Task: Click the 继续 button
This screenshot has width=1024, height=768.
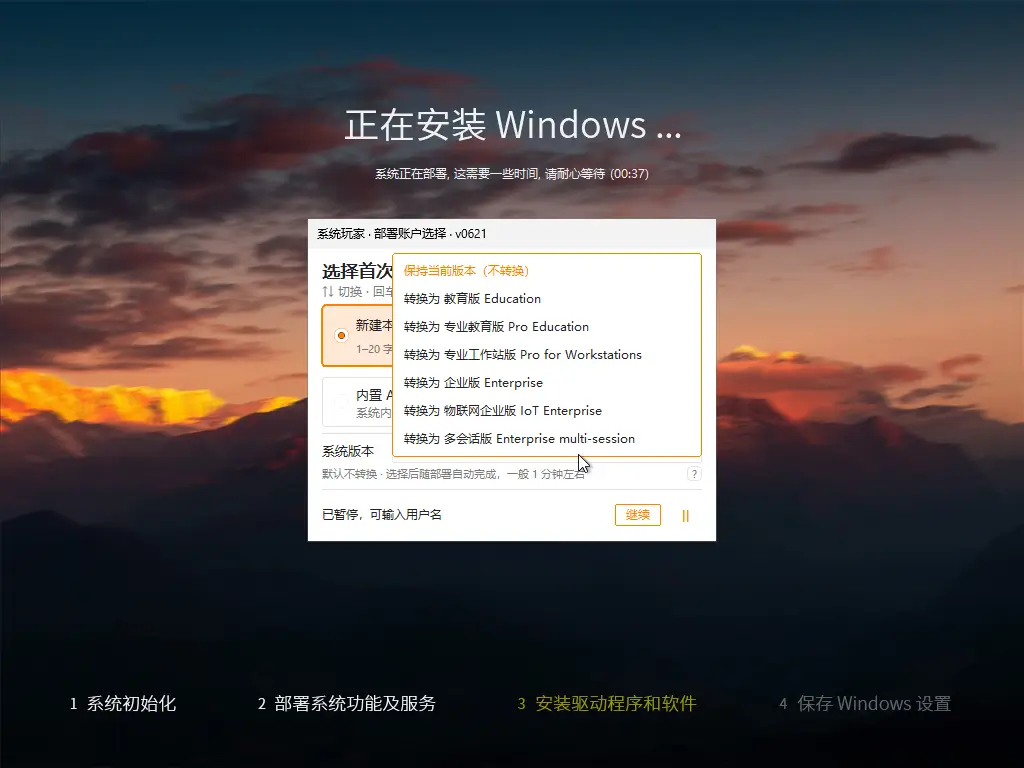Action: pyautogui.click(x=637, y=515)
